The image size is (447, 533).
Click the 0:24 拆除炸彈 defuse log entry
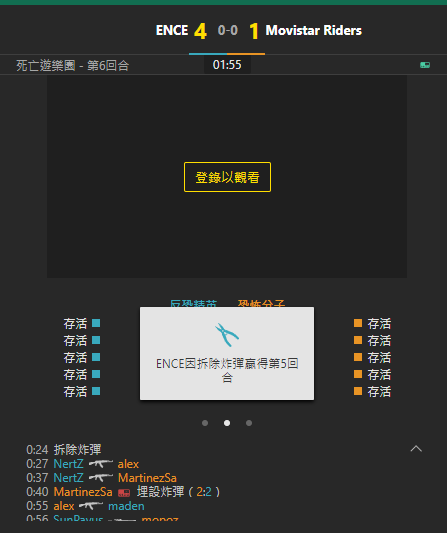coord(64,450)
